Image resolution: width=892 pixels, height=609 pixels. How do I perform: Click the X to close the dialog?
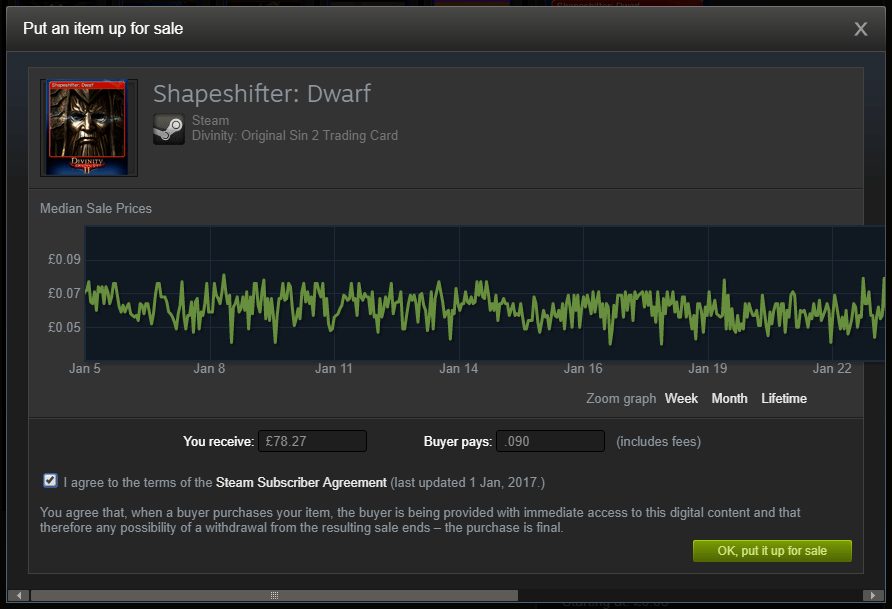point(860,29)
